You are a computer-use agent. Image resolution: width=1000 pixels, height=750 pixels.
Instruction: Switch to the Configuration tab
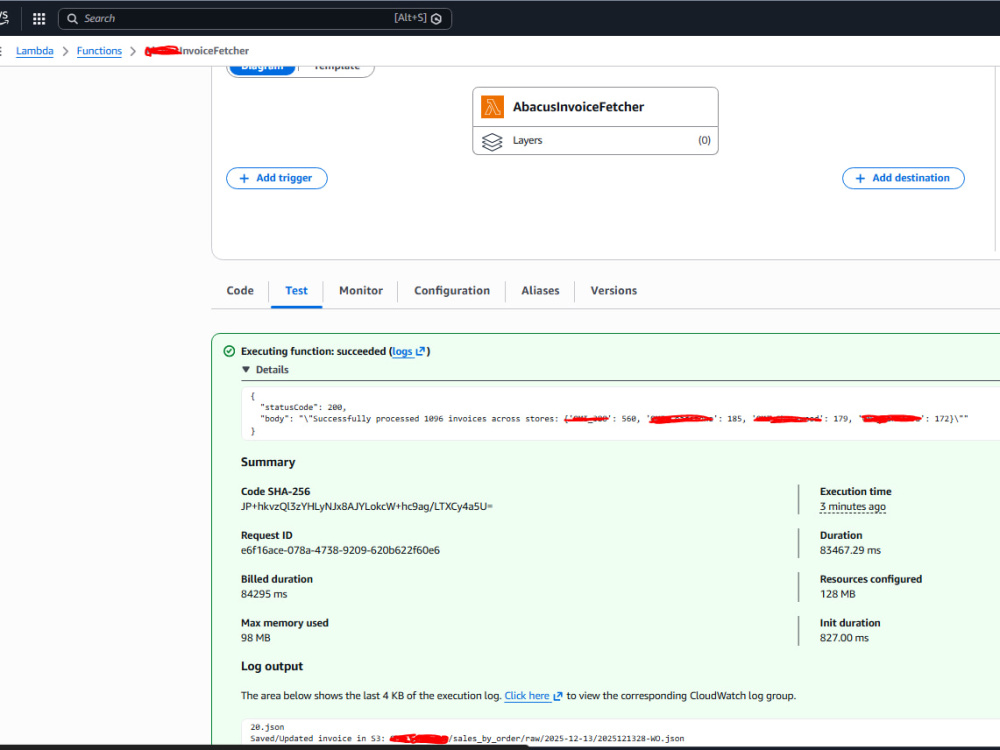[x=452, y=291]
